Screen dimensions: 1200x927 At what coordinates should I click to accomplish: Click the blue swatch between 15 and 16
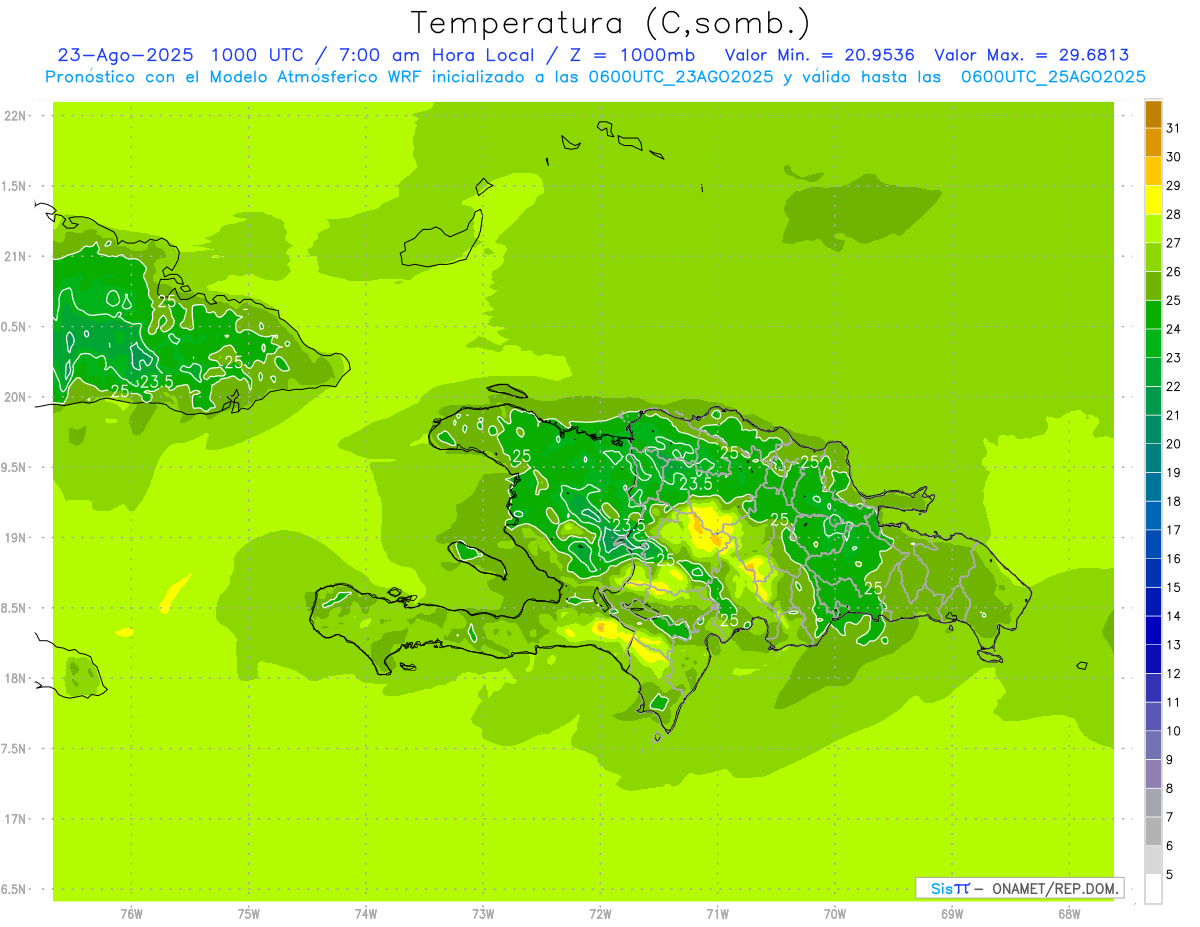click(x=1153, y=574)
